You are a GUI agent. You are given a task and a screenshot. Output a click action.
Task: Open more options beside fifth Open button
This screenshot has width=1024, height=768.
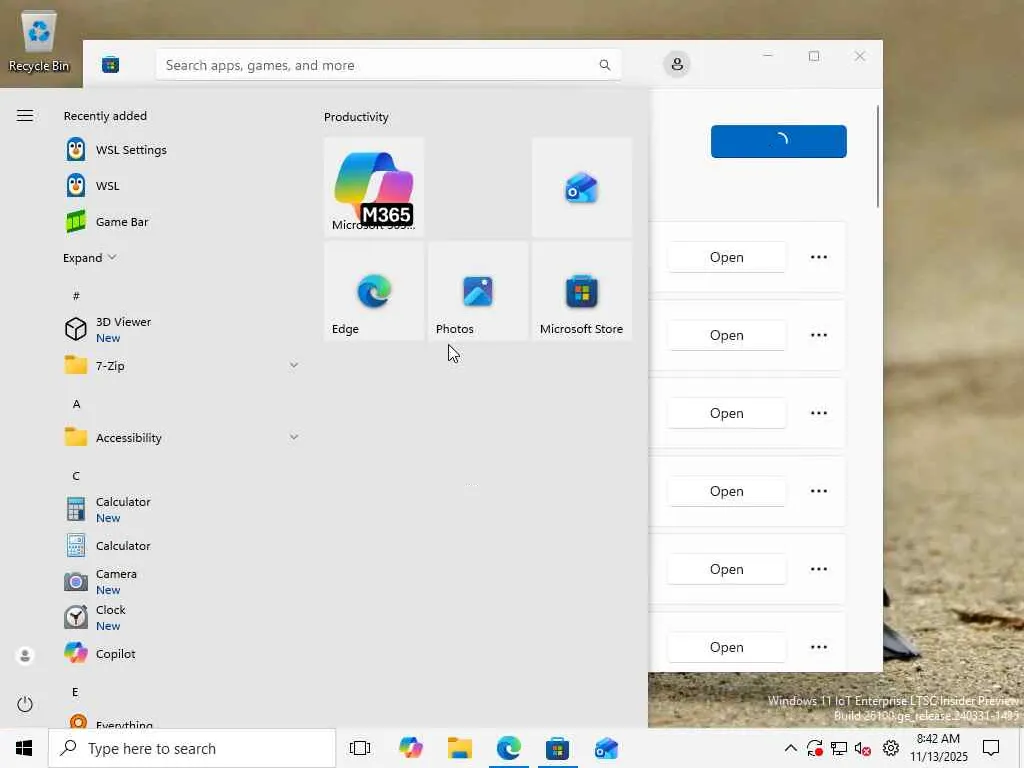coord(819,569)
